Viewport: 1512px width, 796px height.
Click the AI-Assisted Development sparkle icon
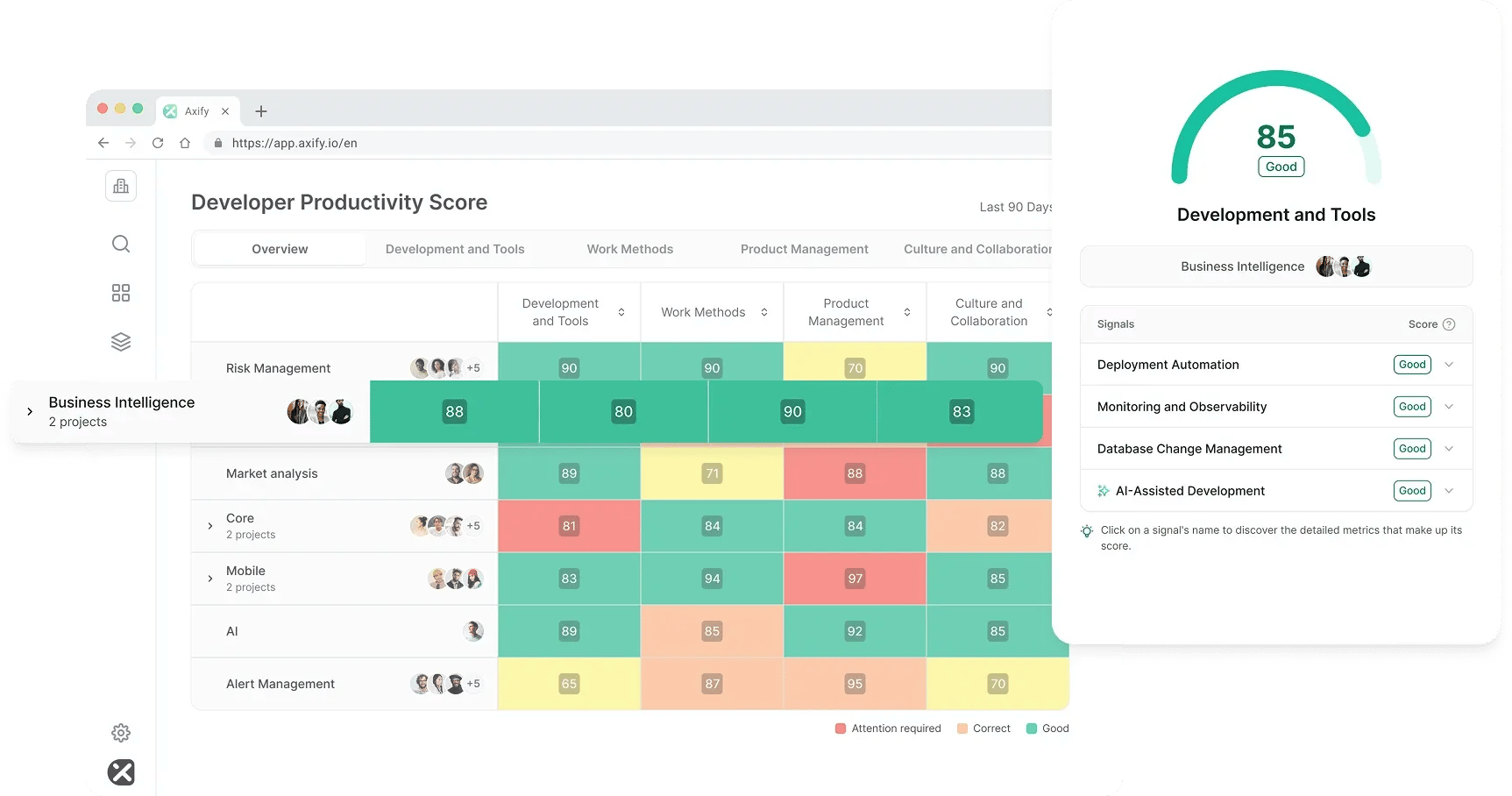coord(1104,491)
